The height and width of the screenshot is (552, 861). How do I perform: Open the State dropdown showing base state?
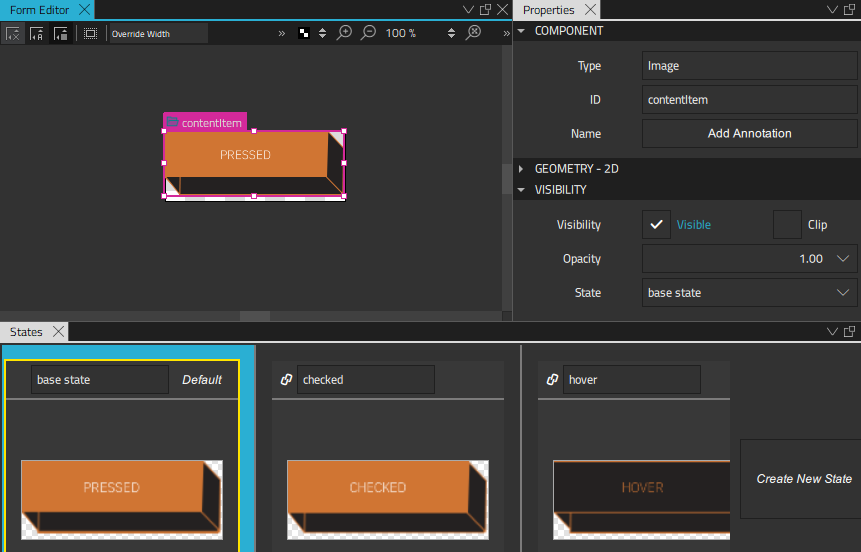click(x=750, y=293)
